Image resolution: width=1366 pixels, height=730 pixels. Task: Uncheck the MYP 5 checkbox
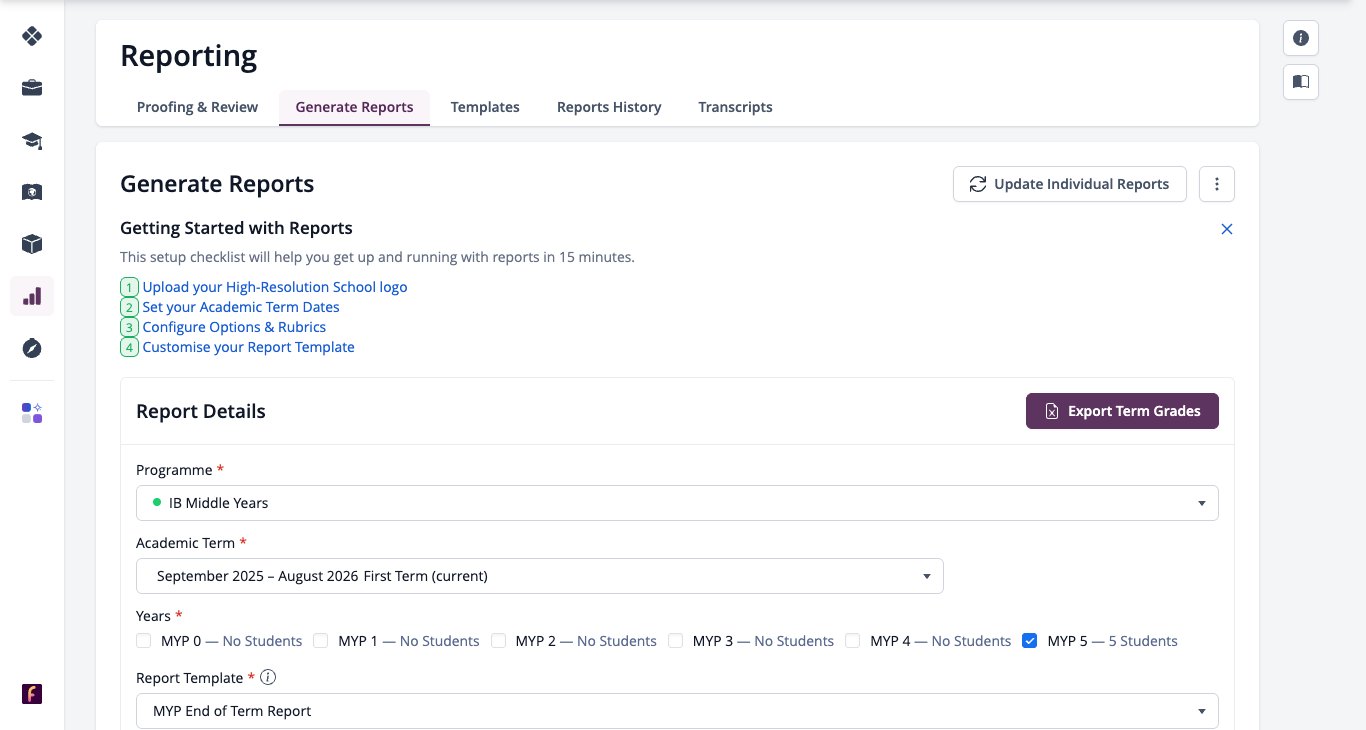pyautogui.click(x=1030, y=641)
